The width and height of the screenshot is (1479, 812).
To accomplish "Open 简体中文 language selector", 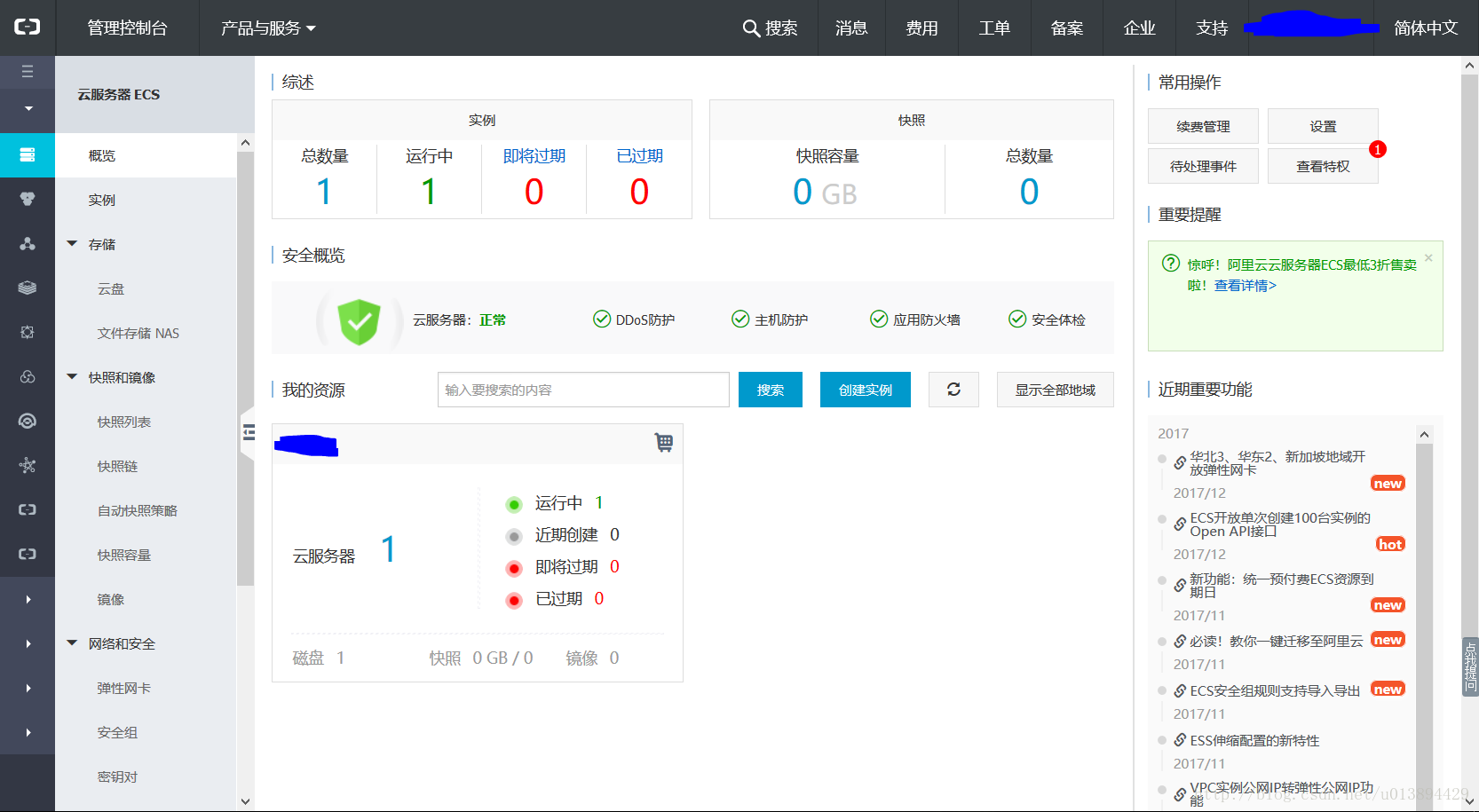I will click(x=1426, y=28).
